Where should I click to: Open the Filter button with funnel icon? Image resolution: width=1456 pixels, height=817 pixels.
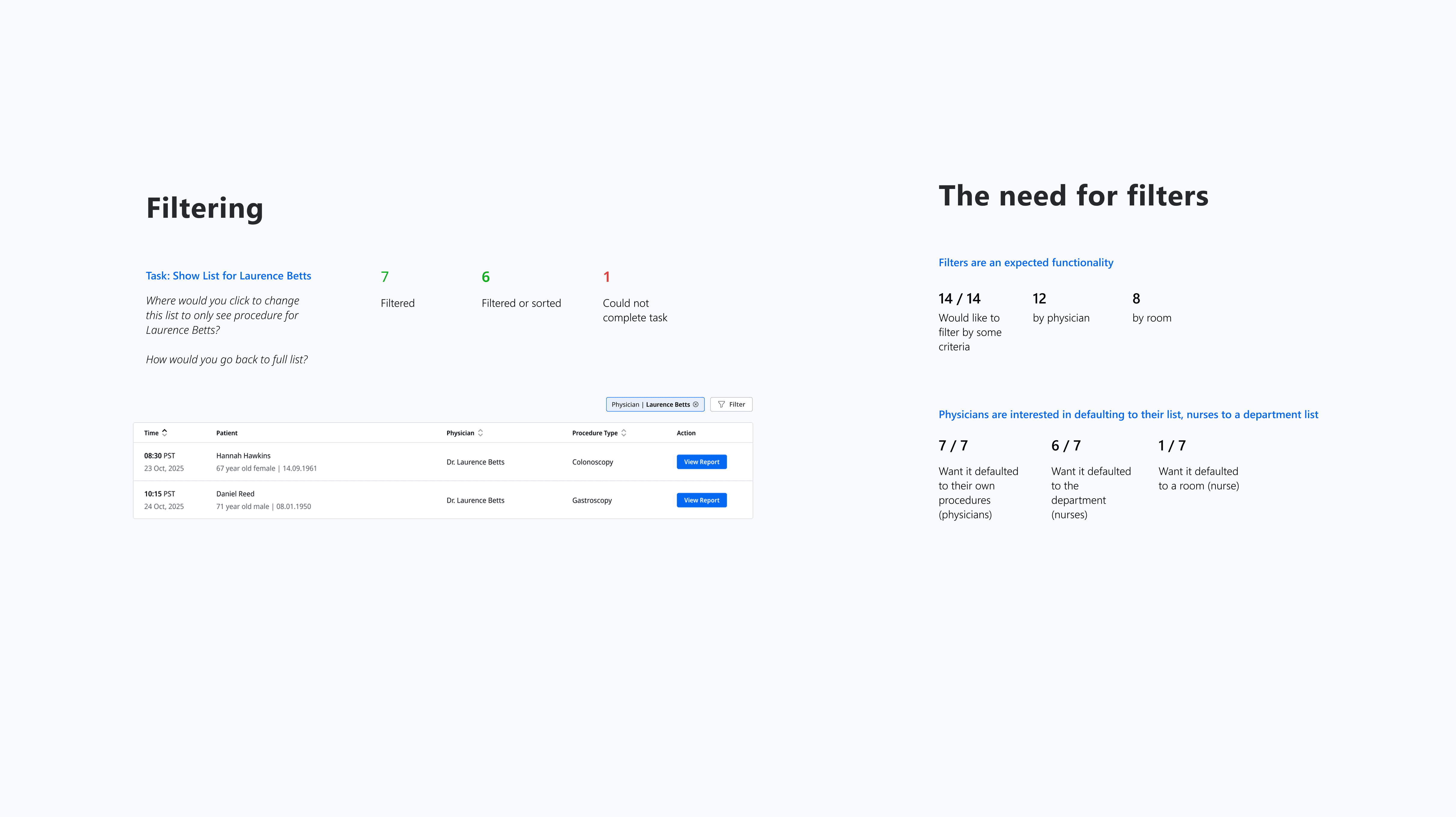(x=731, y=404)
